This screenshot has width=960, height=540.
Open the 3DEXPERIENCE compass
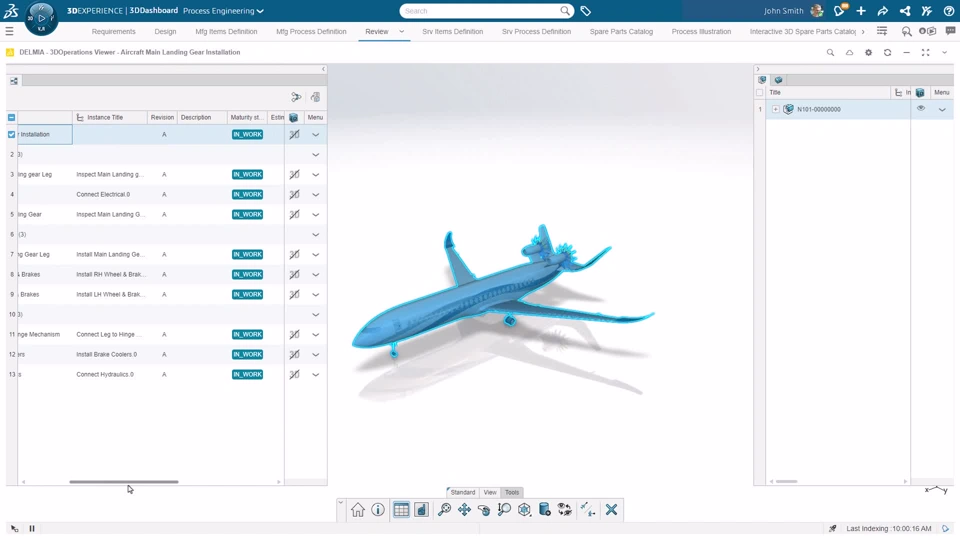coord(41,18)
